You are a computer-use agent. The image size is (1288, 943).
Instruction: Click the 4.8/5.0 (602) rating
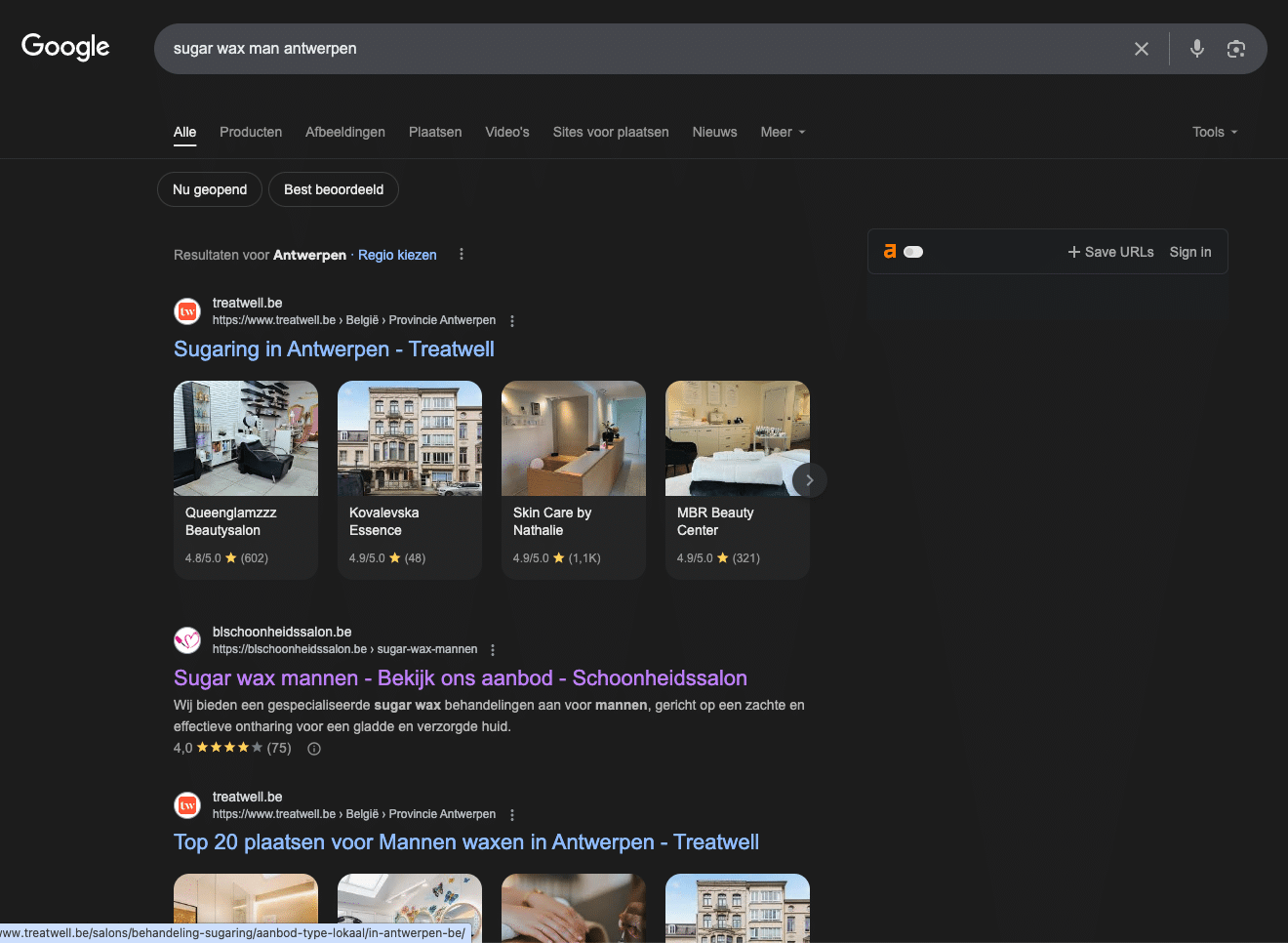(x=226, y=558)
